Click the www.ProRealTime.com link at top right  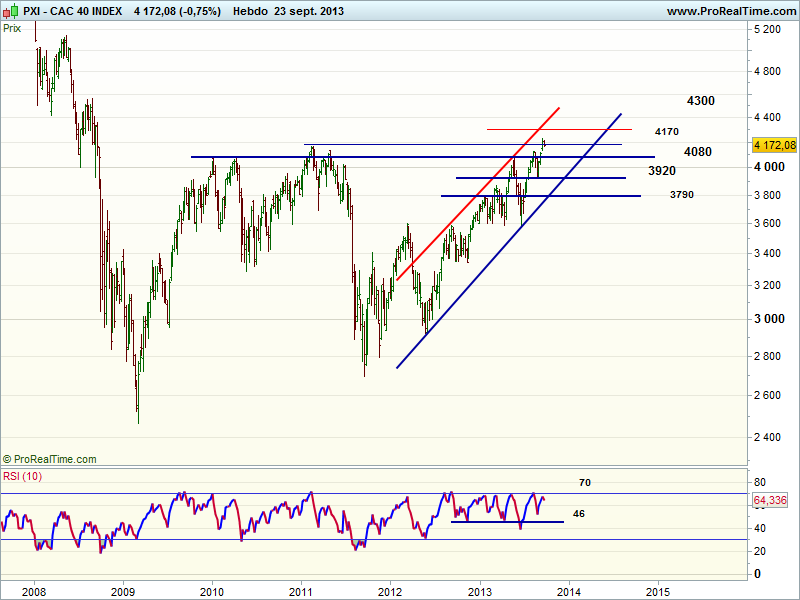(x=730, y=10)
